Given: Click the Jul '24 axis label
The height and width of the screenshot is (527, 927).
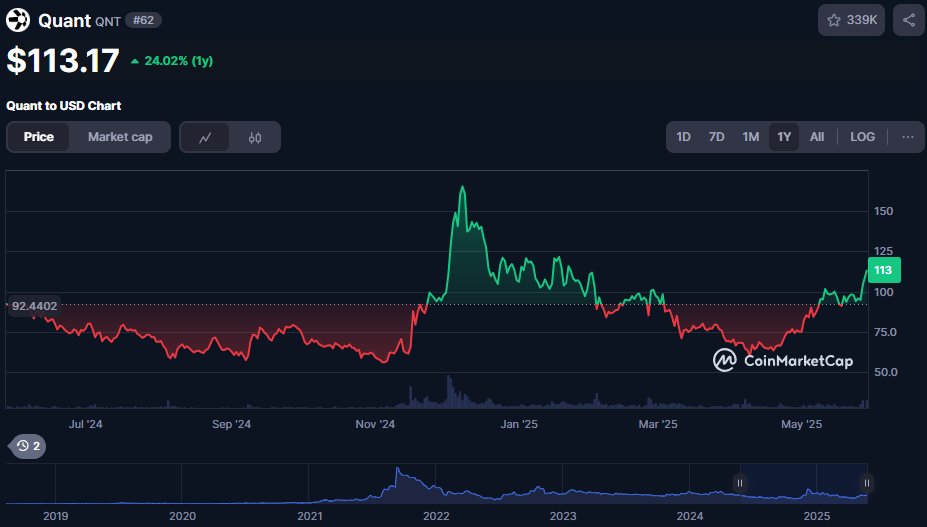Looking at the screenshot, I should [x=85, y=424].
